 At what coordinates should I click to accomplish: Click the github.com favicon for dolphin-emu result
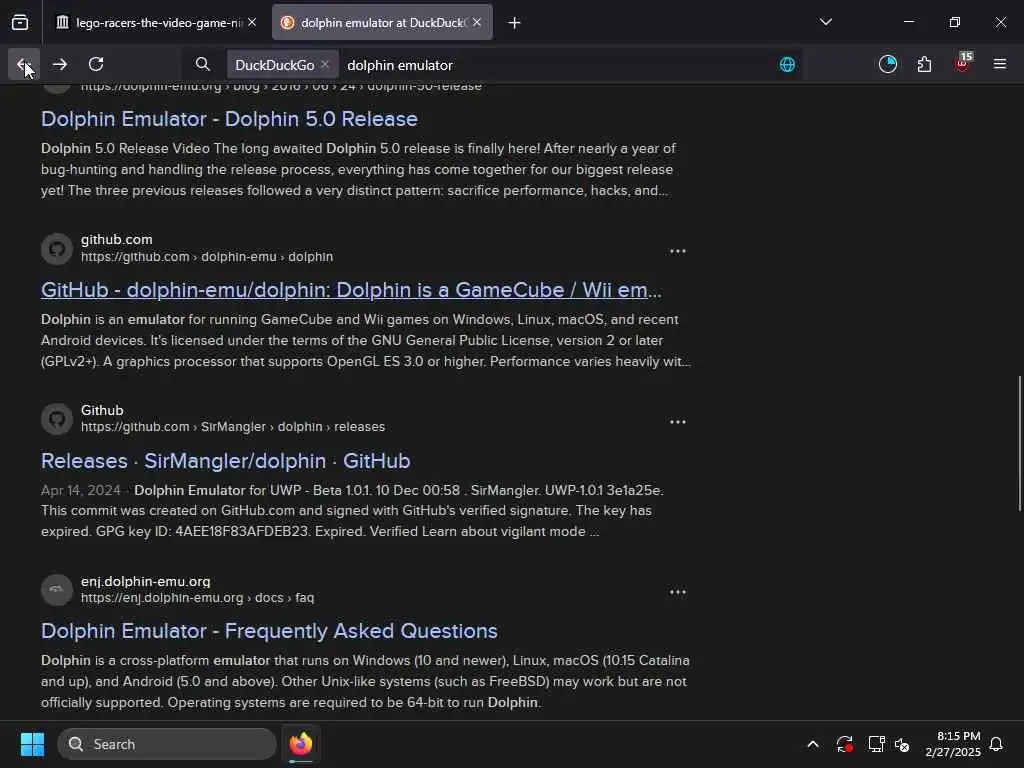coord(57,249)
